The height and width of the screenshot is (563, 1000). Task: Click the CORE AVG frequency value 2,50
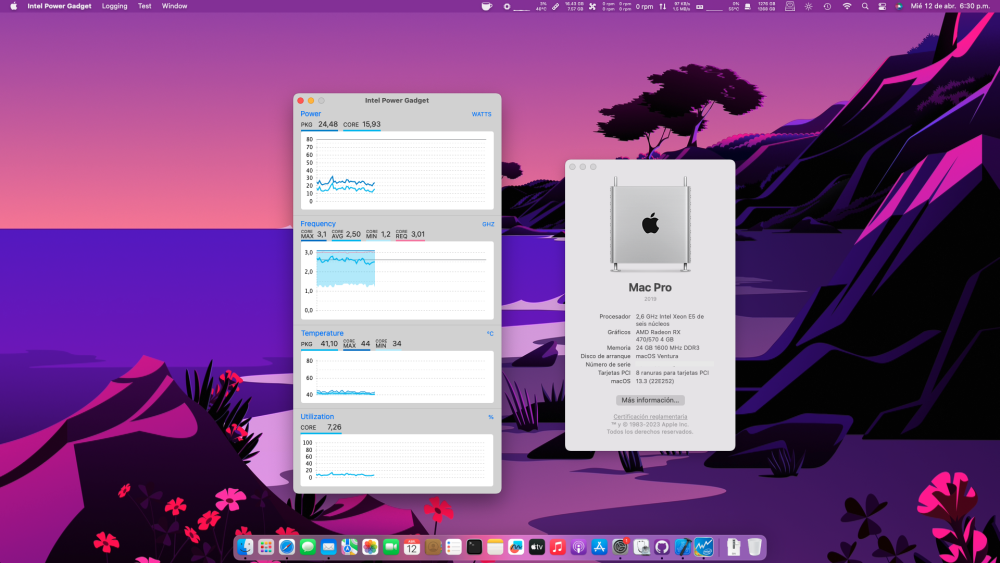(x=353, y=234)
